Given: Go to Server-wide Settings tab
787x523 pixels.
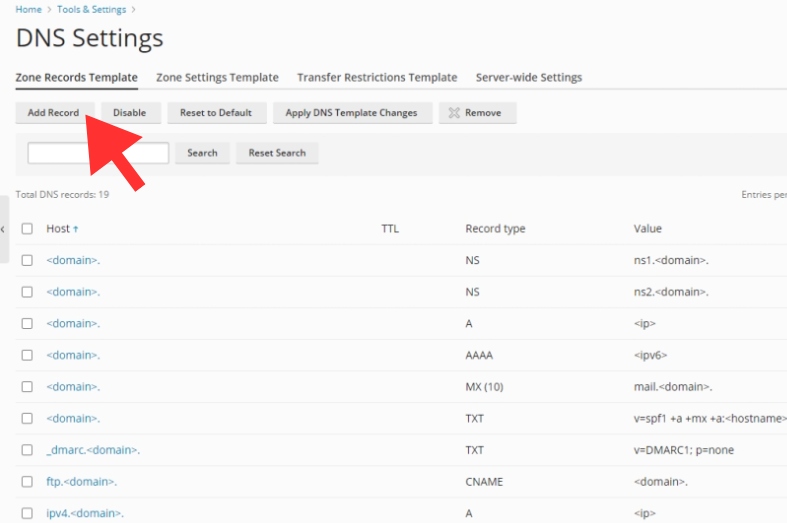Looking at the screenshot, I should 528,77.
